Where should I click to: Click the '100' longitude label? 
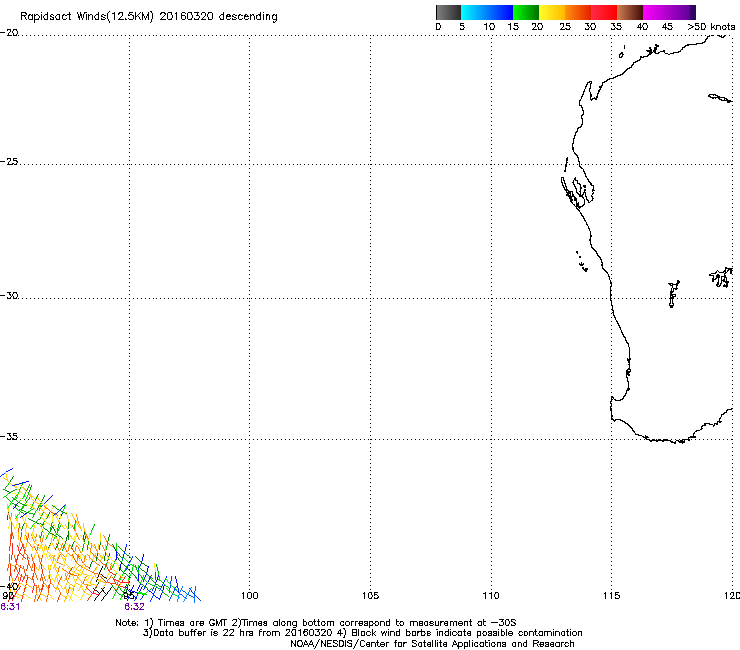pyautogui.click(x=250, y=596)
